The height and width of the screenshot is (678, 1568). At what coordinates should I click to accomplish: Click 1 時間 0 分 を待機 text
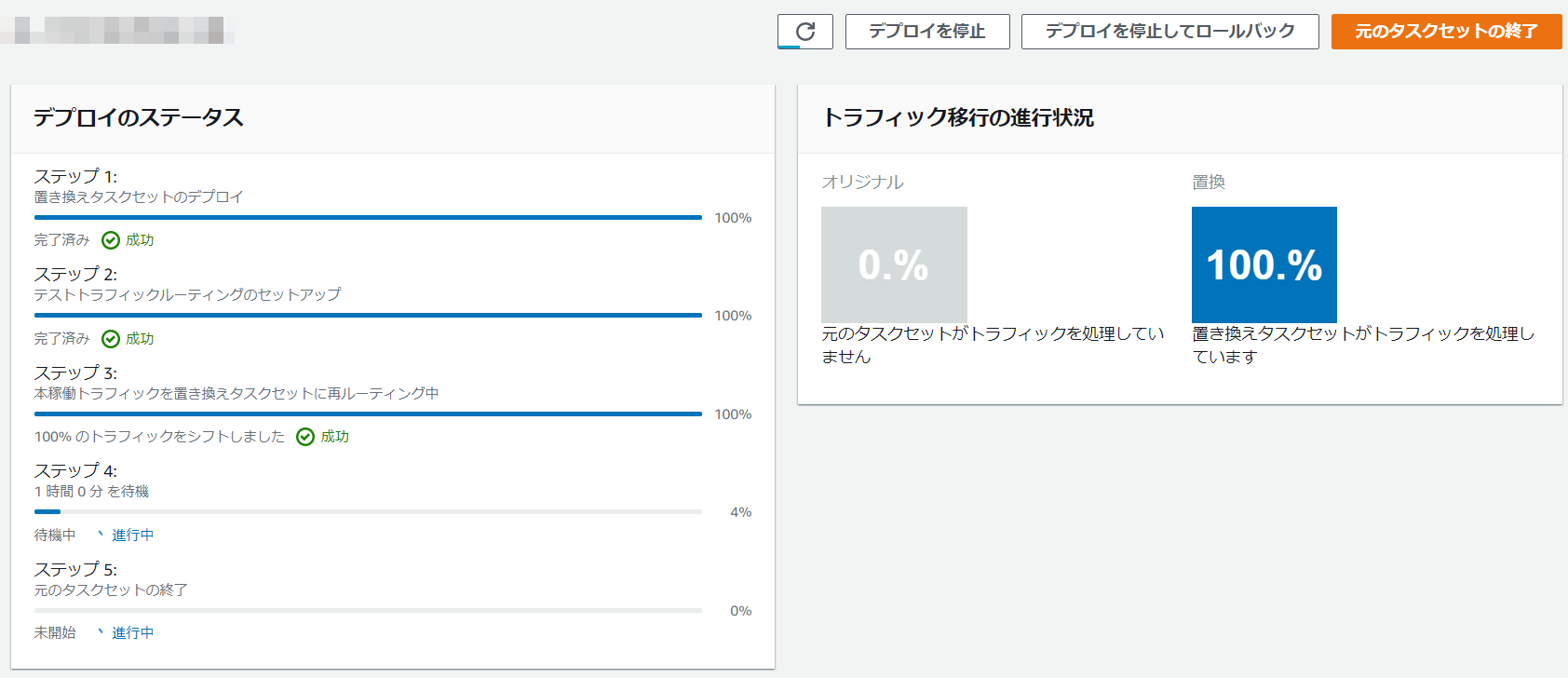pos(91,492)
